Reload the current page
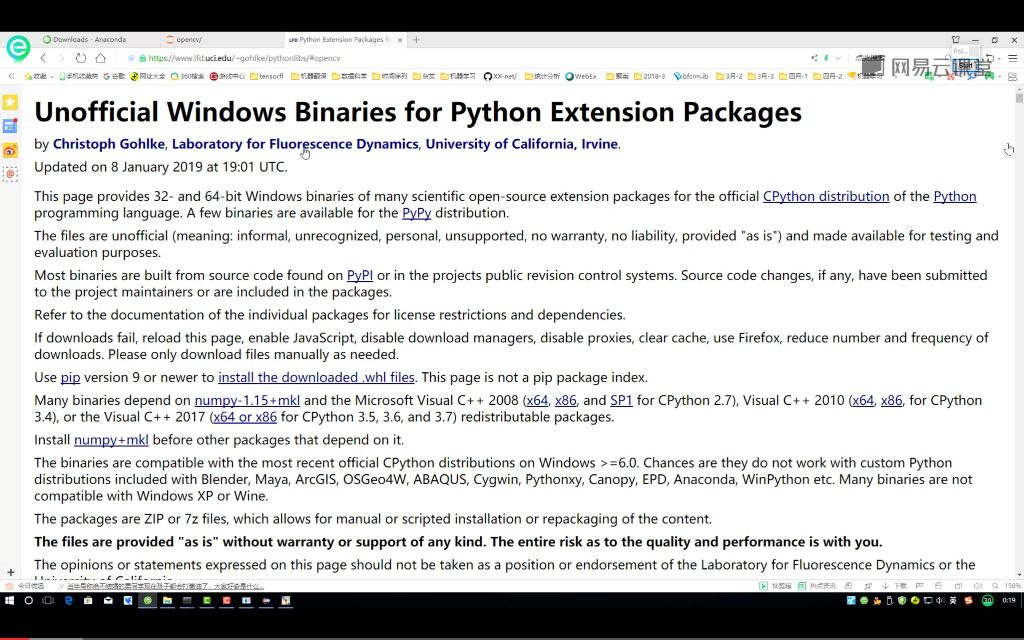 [80, 58]
